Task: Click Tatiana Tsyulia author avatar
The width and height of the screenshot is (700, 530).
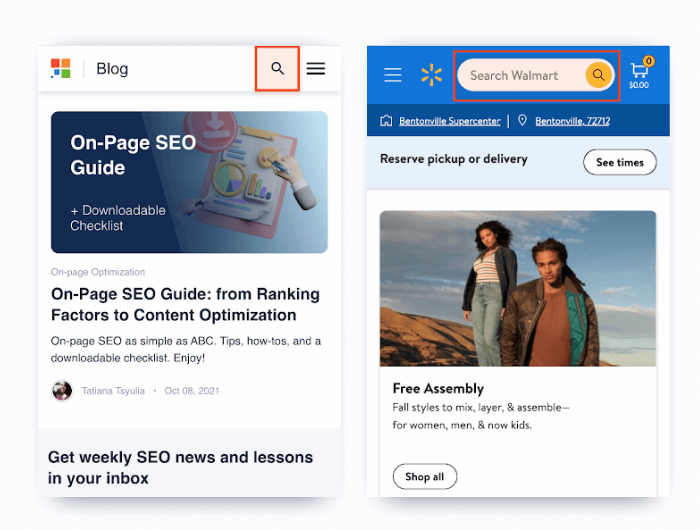Action: [x=62, y=391]
